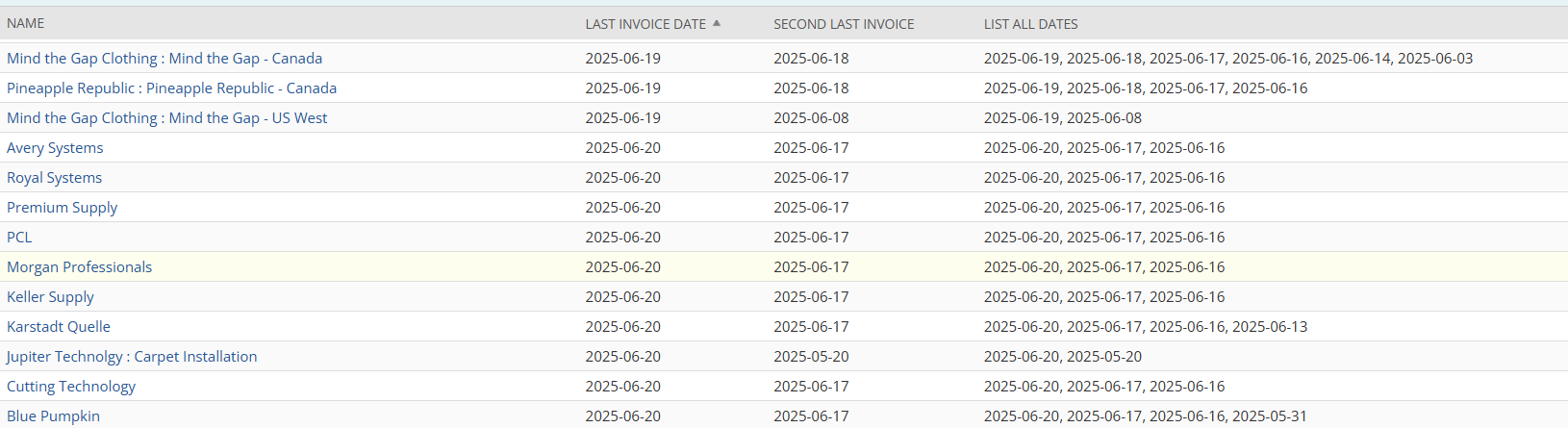1568x428 pixels.
Task: Click Last Invoice Date column header text
Action: point(645,24)
